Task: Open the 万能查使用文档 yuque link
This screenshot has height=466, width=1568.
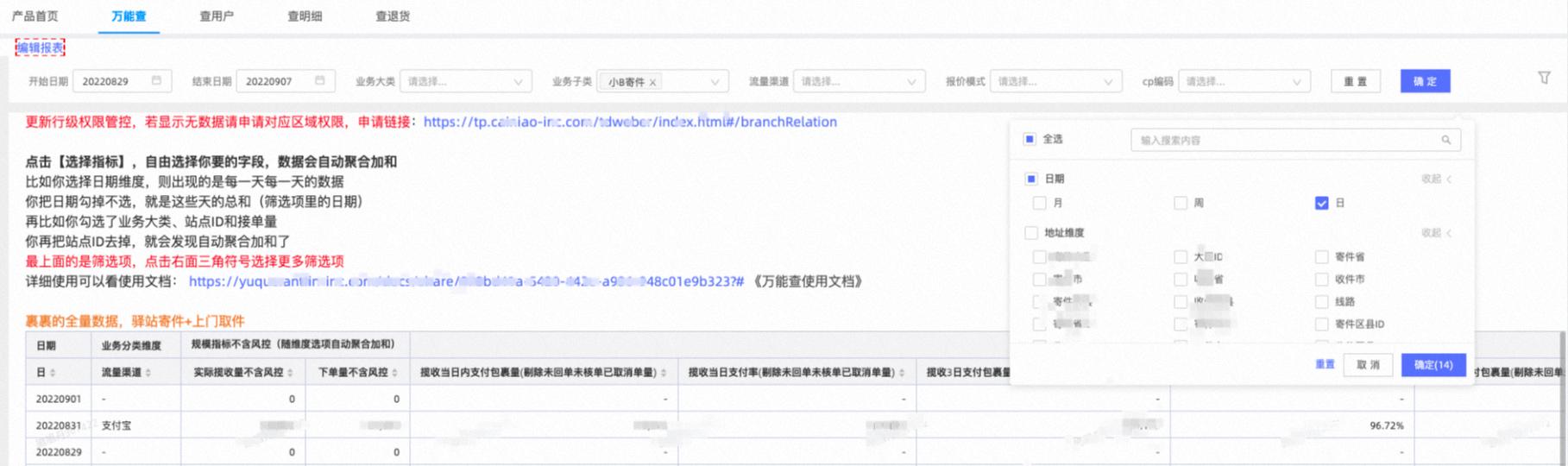Action: tap(466, 281)
